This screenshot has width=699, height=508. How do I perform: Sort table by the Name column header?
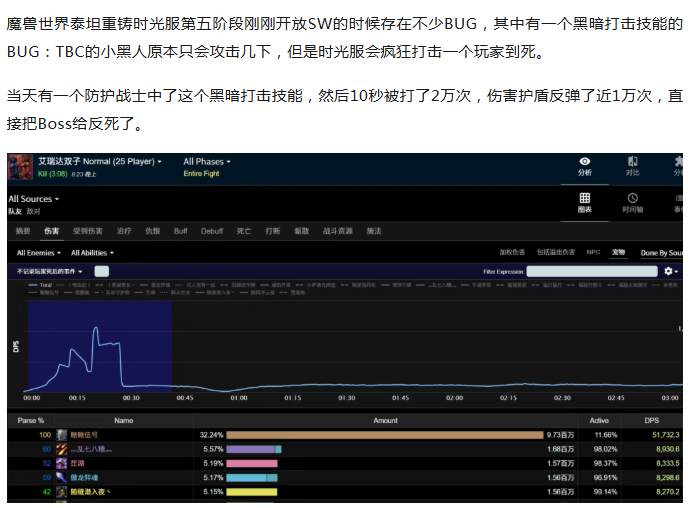point(123,420)
